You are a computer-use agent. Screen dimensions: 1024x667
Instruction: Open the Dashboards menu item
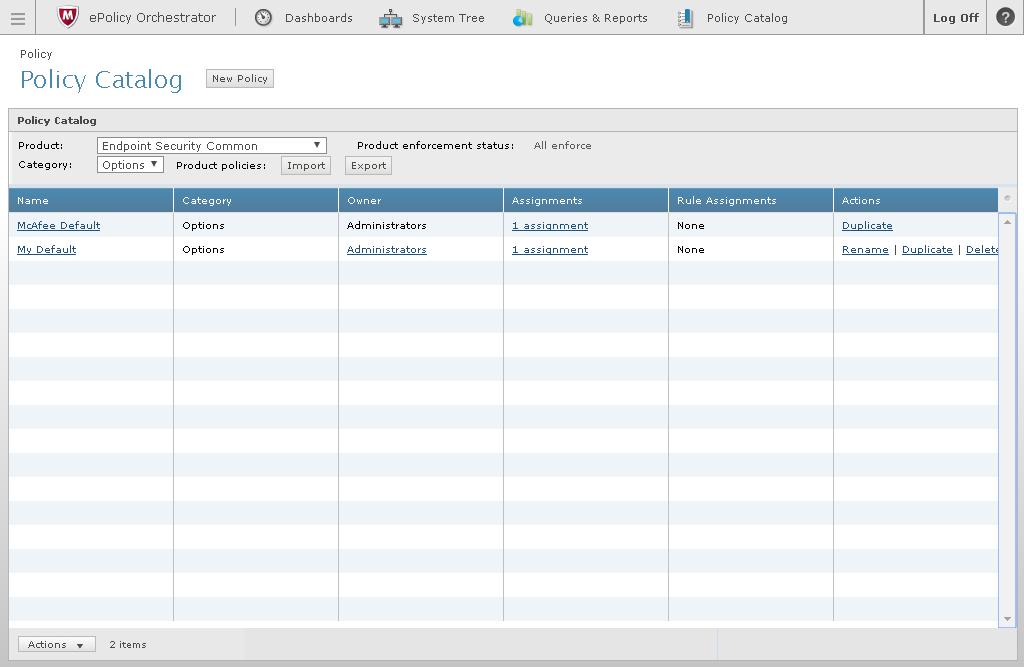coord(319,18)
